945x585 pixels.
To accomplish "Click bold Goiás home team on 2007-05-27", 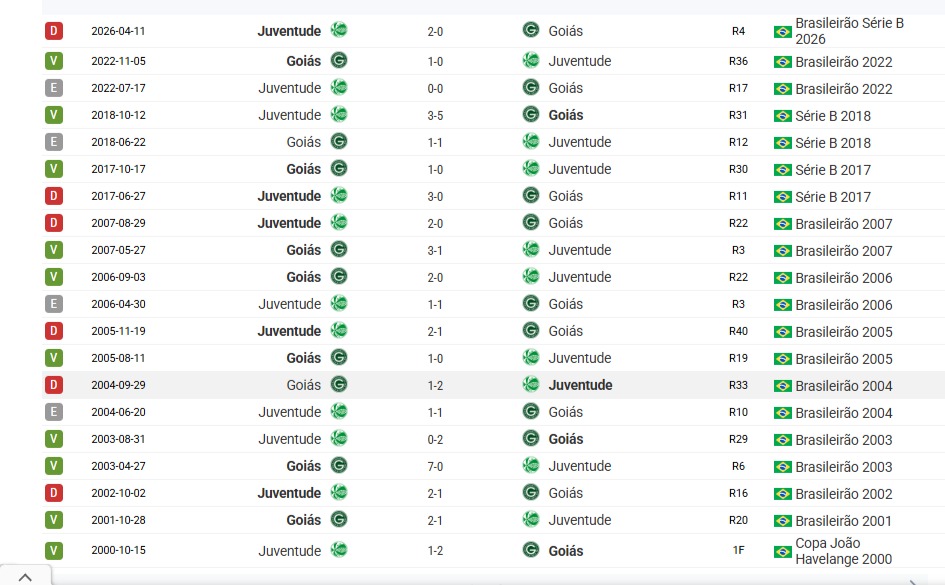I will click(303, 250).
